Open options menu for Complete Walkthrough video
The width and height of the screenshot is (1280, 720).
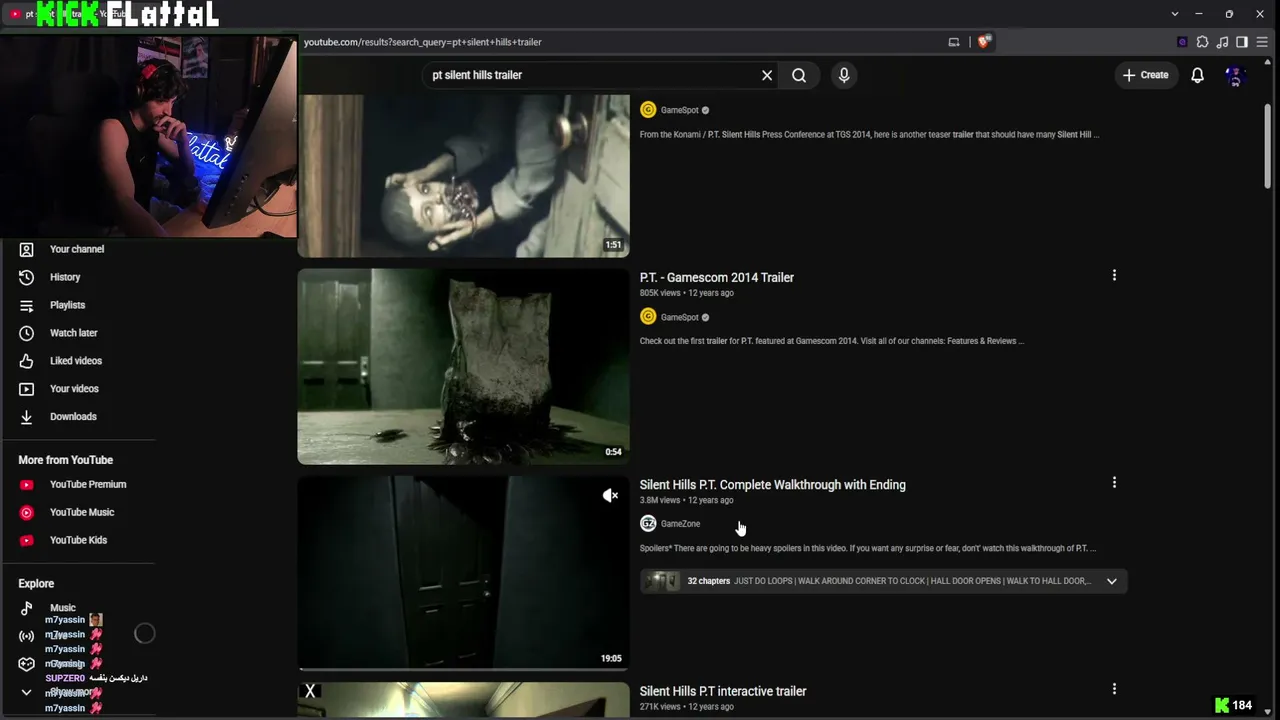point(1114,482)
